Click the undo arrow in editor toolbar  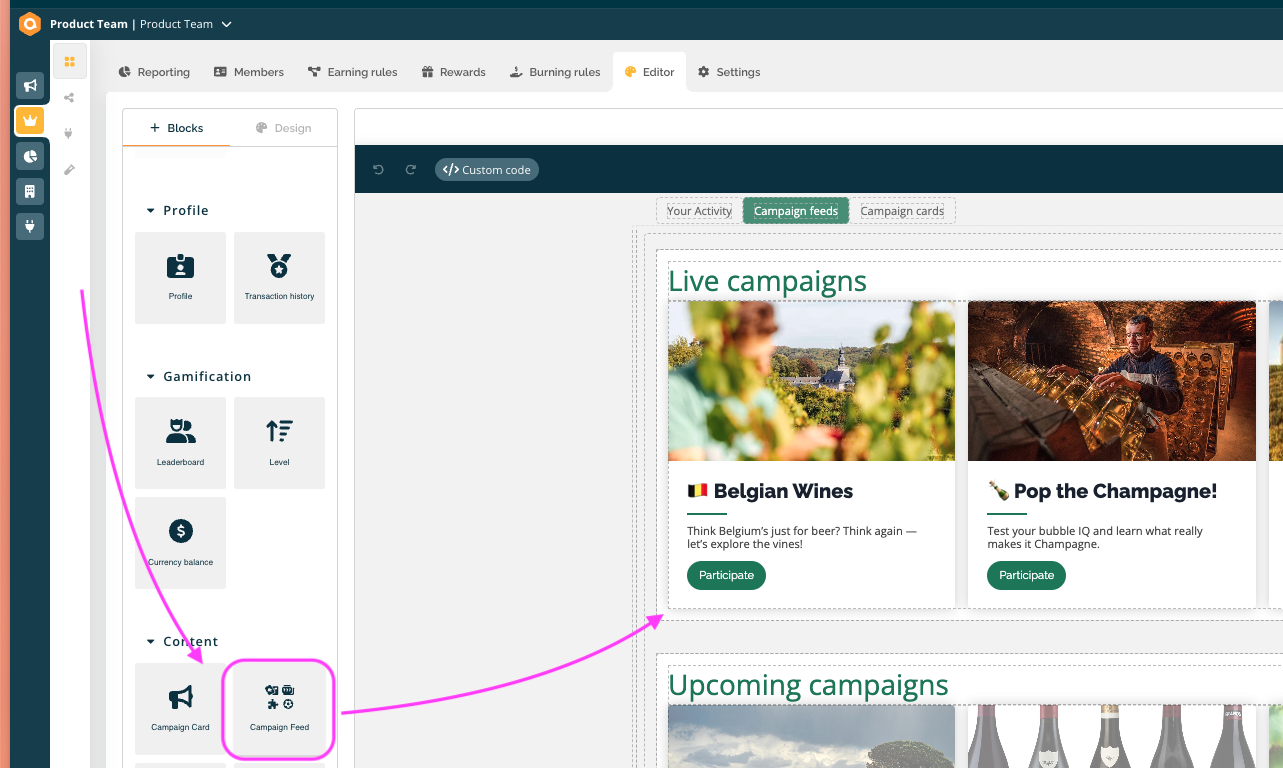[x=378, y=170]
